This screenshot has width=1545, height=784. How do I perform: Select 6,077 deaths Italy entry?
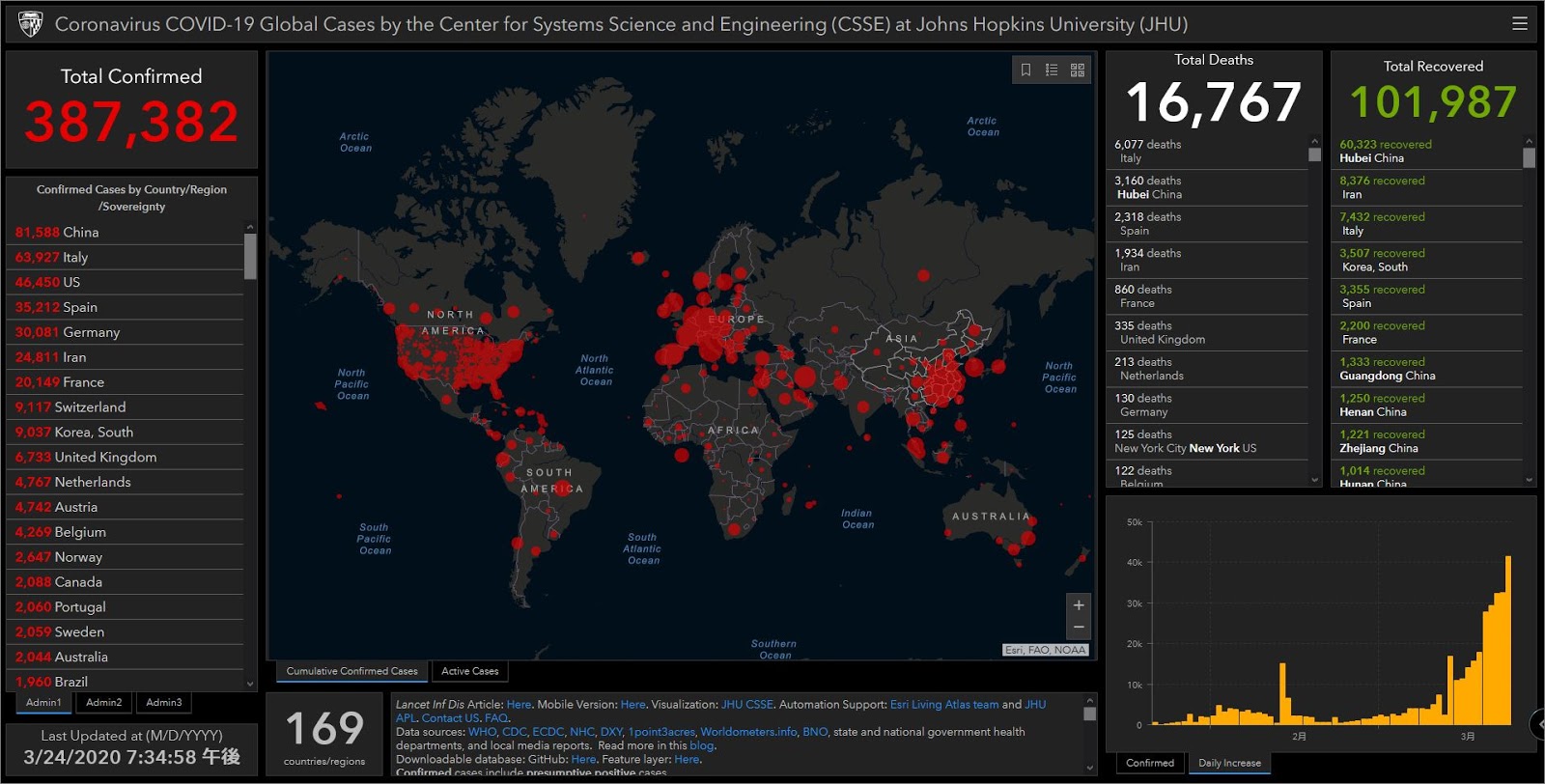pyautogui.click(x=1207, y=152)
